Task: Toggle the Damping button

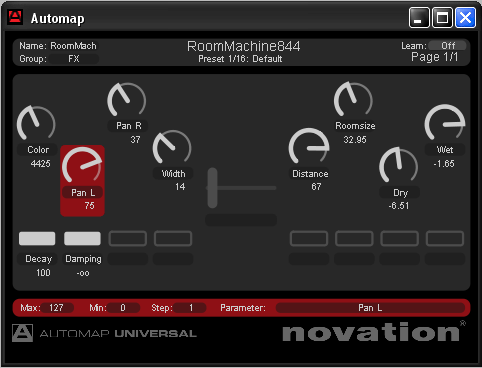Action: pyautogui.click(x=82, y=239)
